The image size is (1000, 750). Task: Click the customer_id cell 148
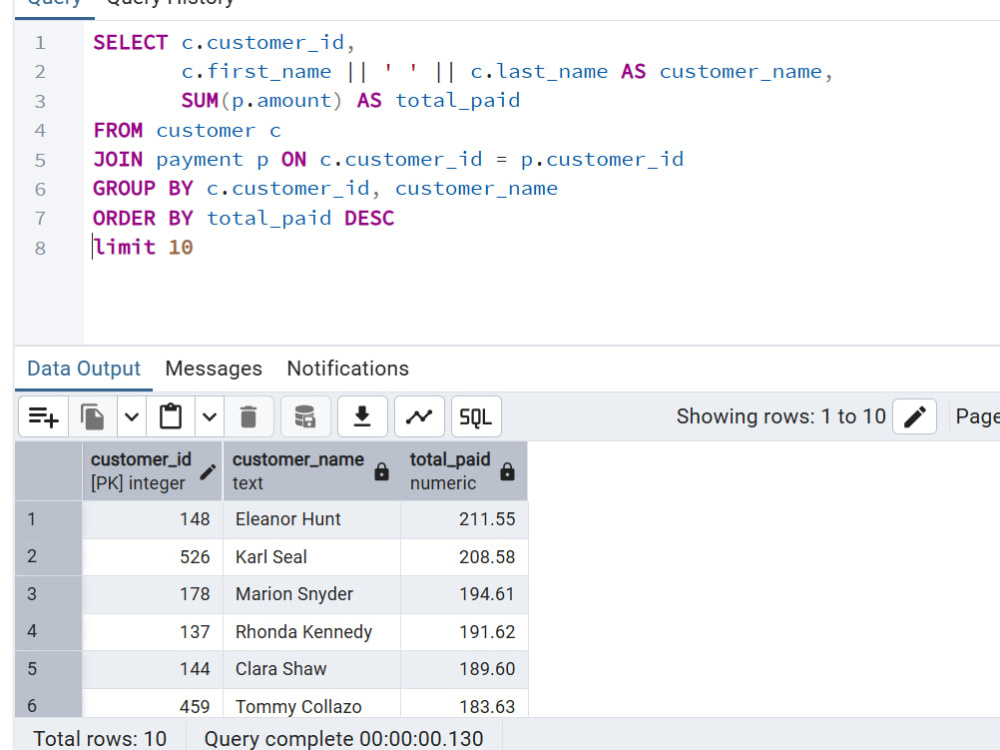tap(152, 519)
